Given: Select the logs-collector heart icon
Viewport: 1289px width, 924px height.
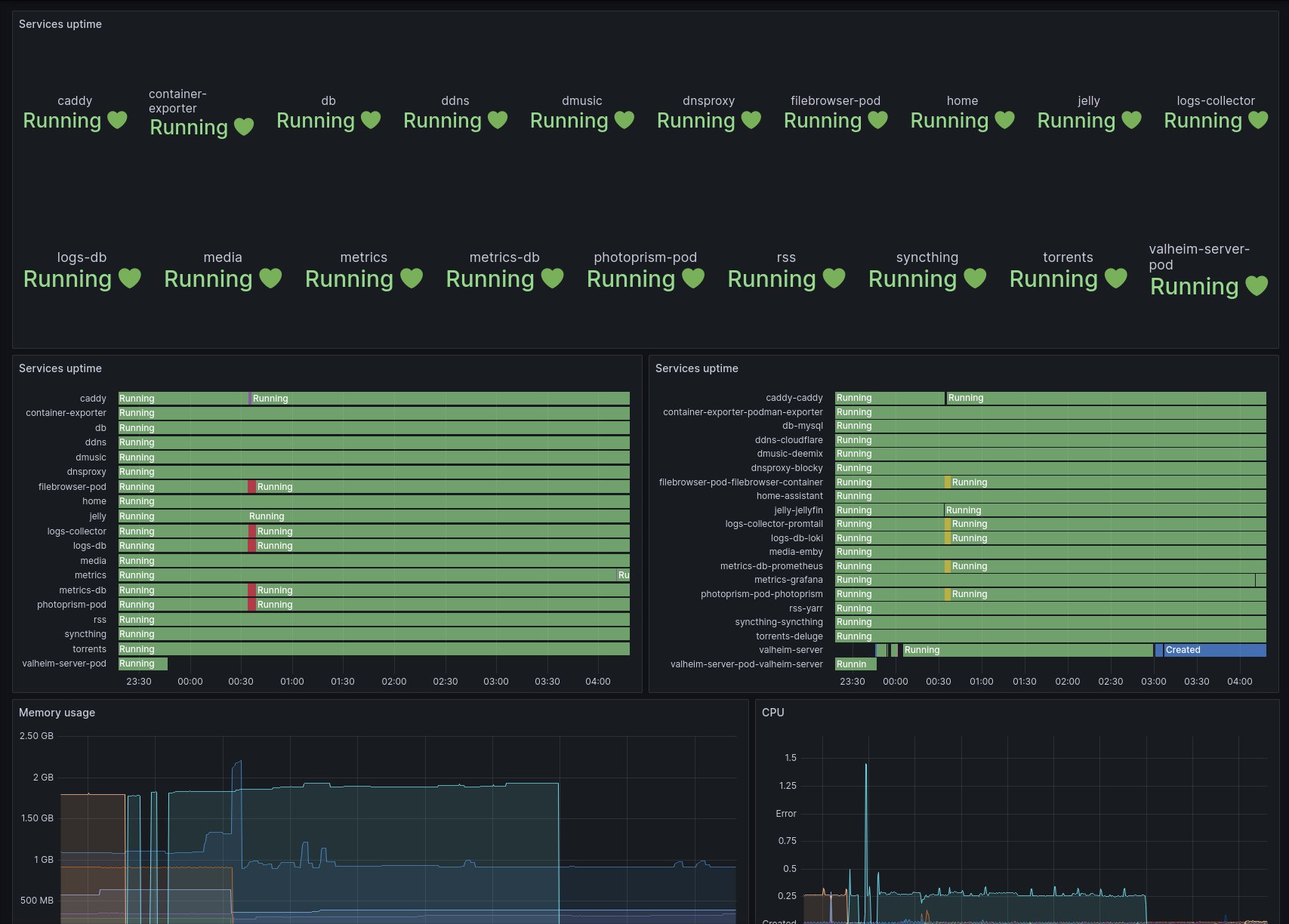Looking at the screenshot, I should coord(1259,120).
